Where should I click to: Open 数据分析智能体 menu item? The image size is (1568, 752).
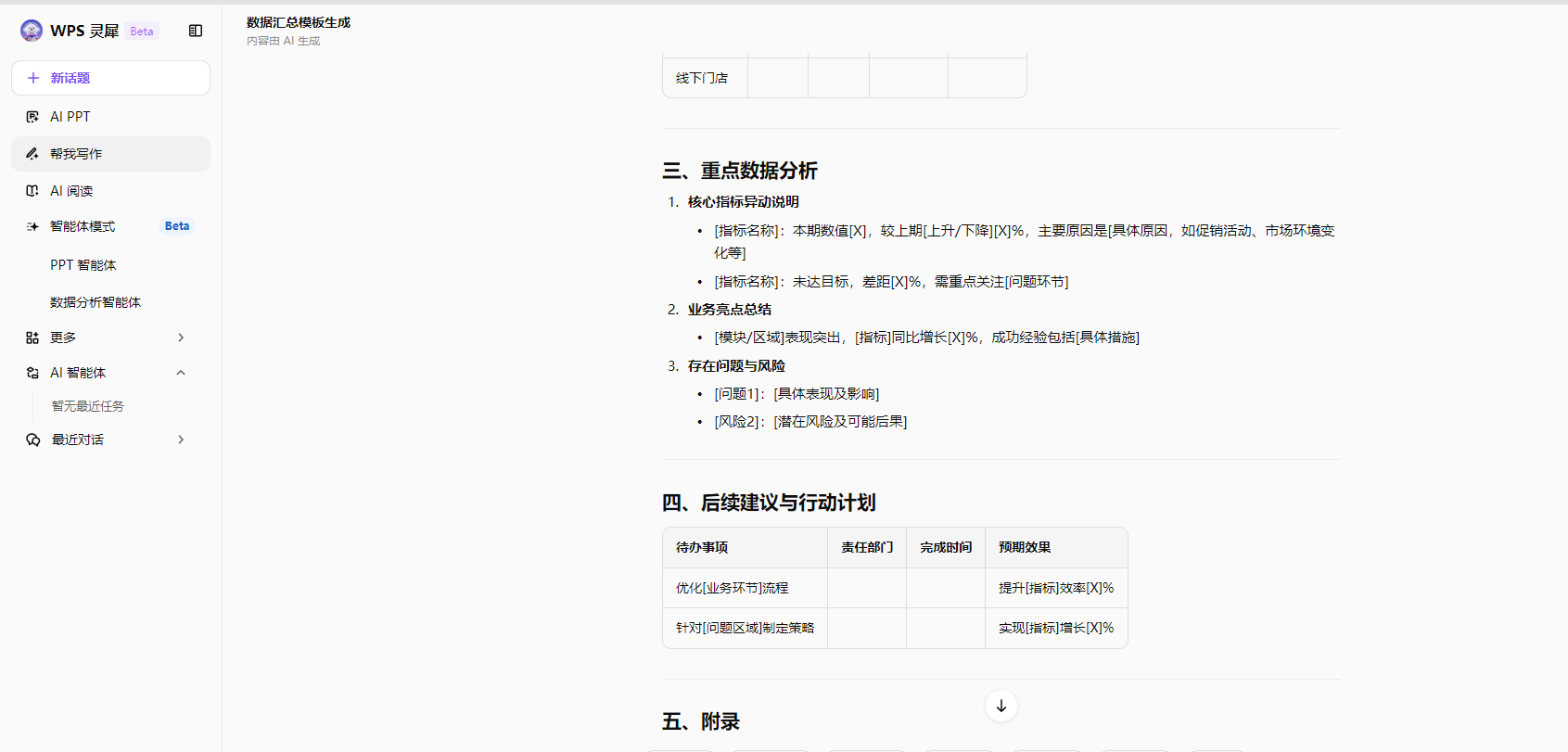96,302
